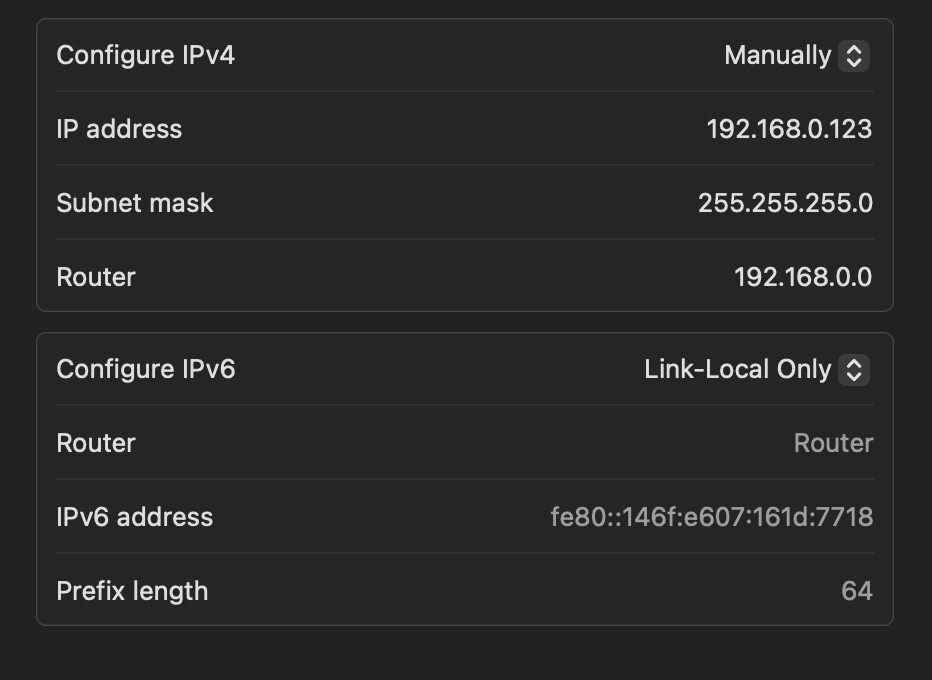Edit the IPv4 Router 192.168.0.0 field
Viewport: 932px width, 680px height.
[x=803, y=277]
